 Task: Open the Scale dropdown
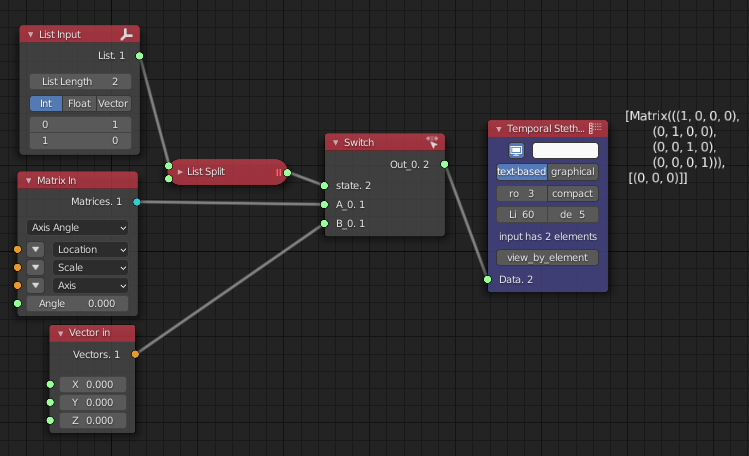[90, 268]
